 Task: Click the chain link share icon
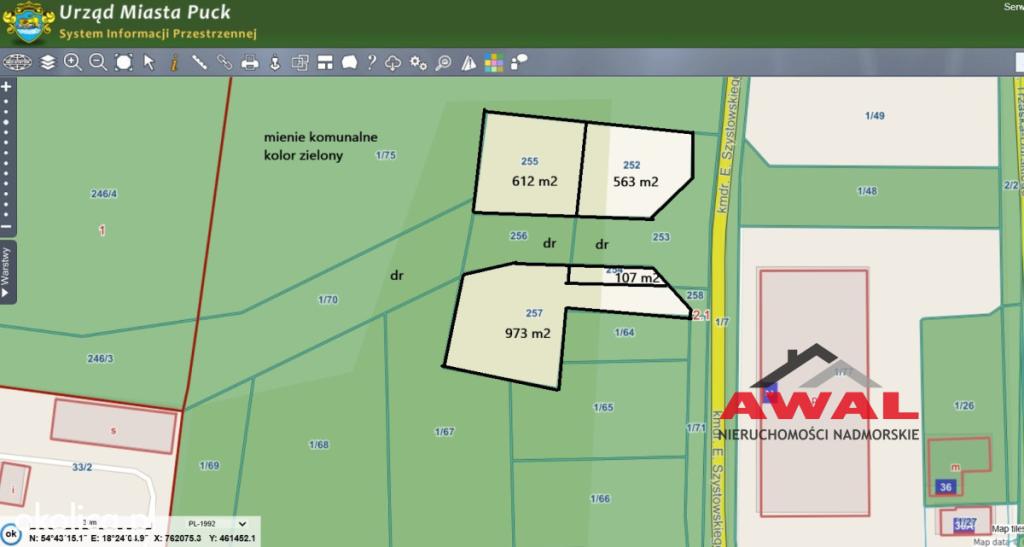click(224, 62)
